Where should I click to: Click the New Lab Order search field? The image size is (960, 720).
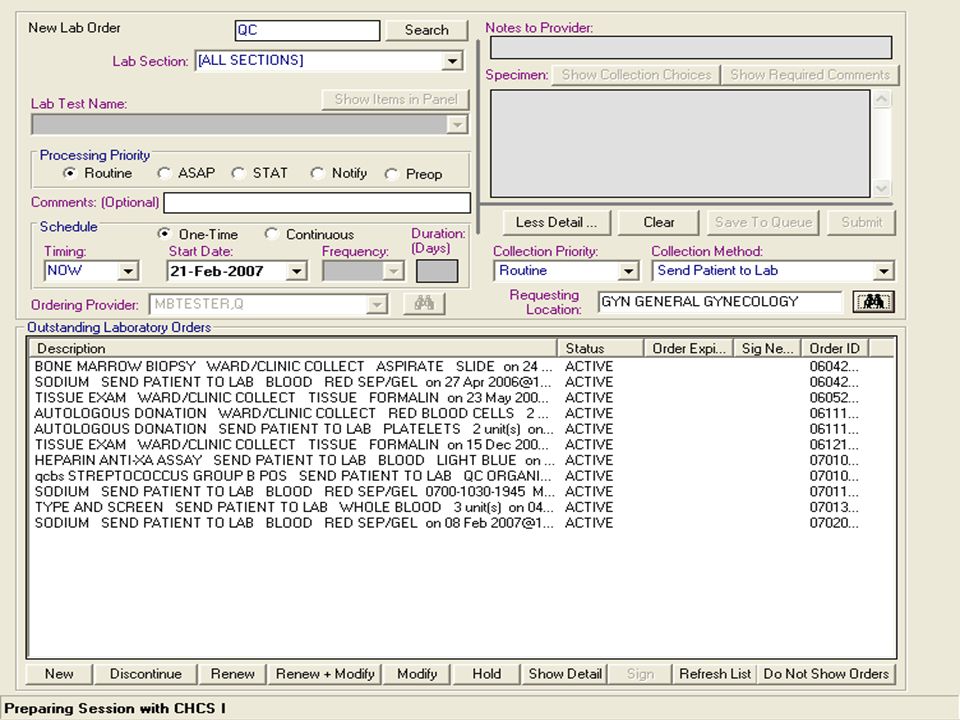[x=307, y=31]
